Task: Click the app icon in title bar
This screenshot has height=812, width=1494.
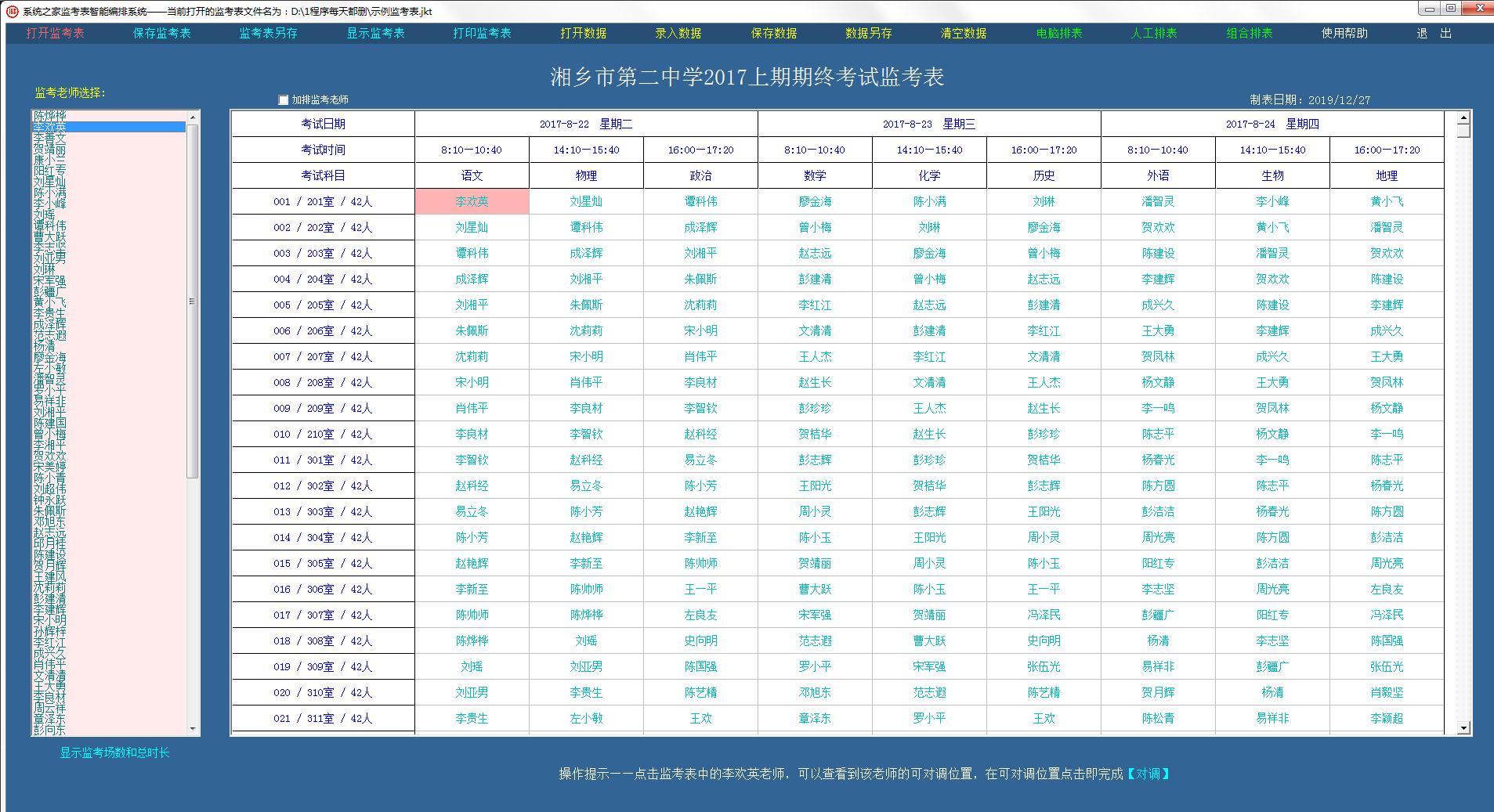Action: pyautogui.click(x=12, y=11)
